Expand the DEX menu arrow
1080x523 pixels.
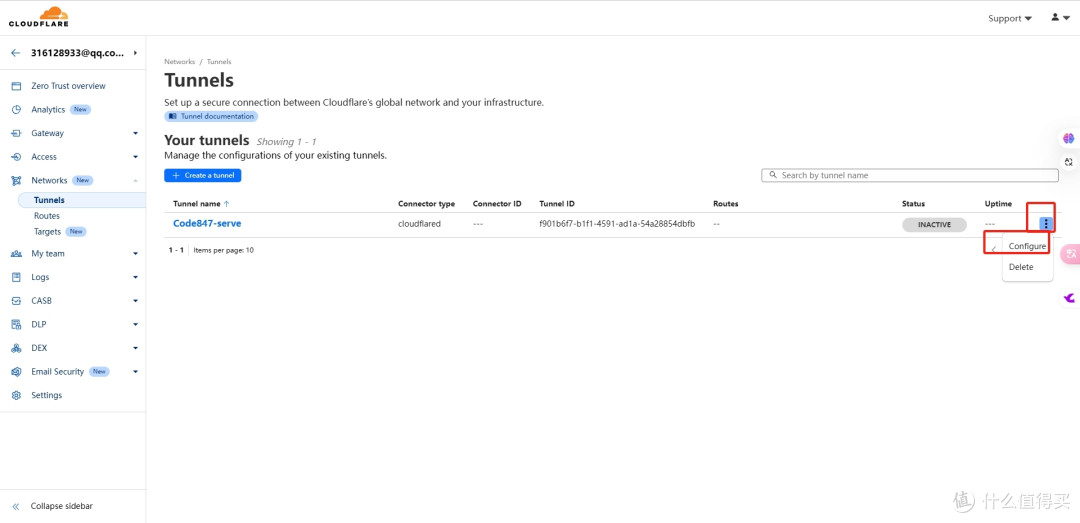[x=136, y=348]
